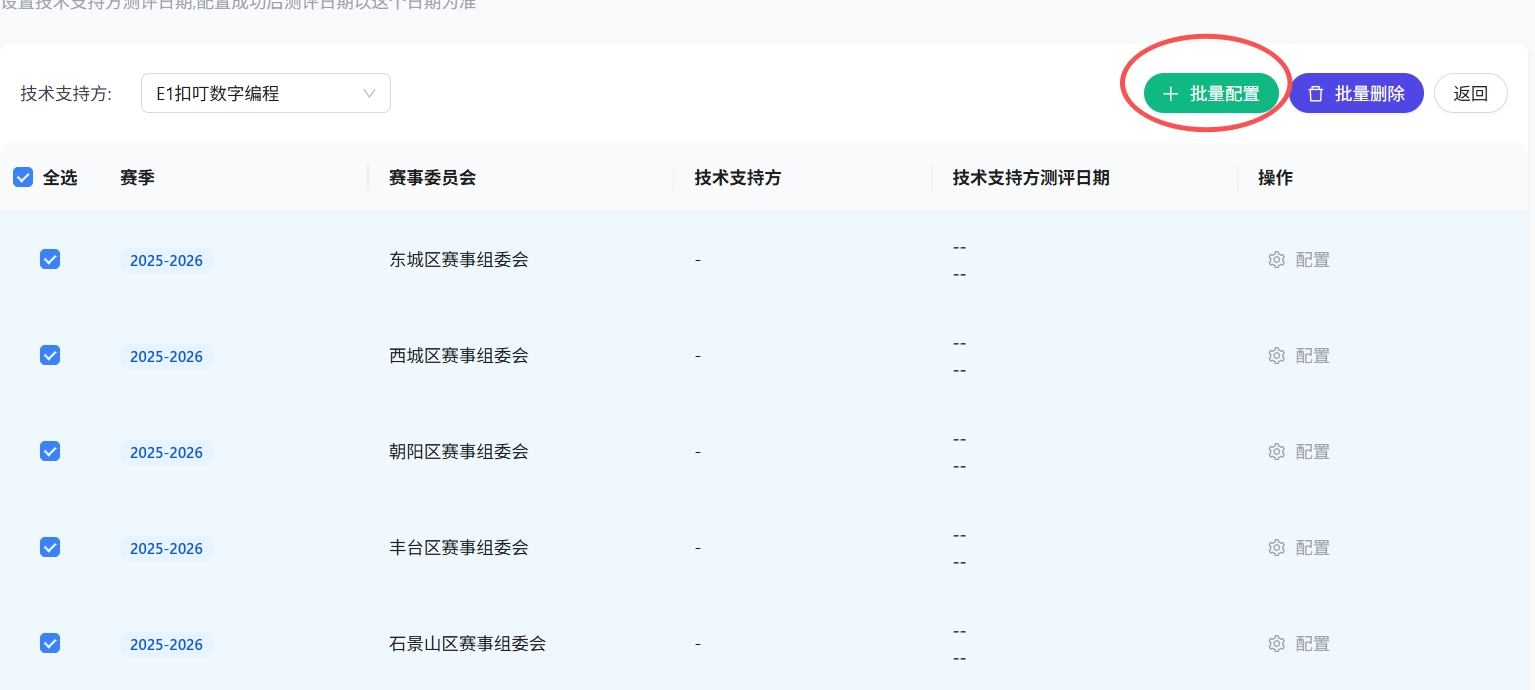The image size is (1535, 690).
Task: Click the gear icon in 朝阳区赛事组委会 row
Action: (1276, 452)
